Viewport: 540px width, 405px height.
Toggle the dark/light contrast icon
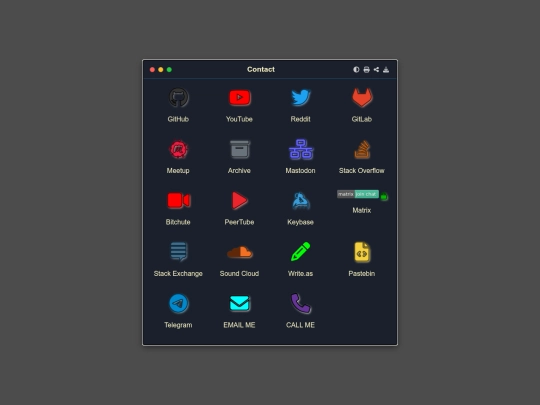(356, 70)
